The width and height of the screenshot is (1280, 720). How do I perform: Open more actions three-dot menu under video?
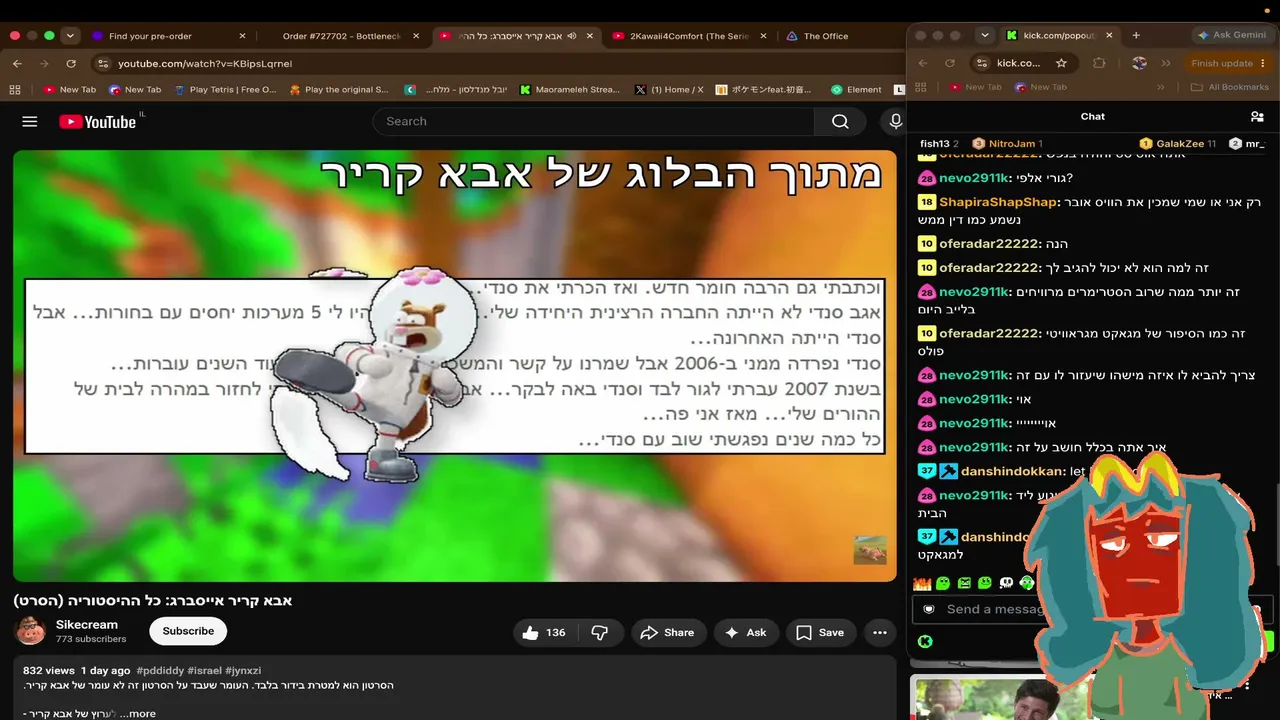(880, 632)
